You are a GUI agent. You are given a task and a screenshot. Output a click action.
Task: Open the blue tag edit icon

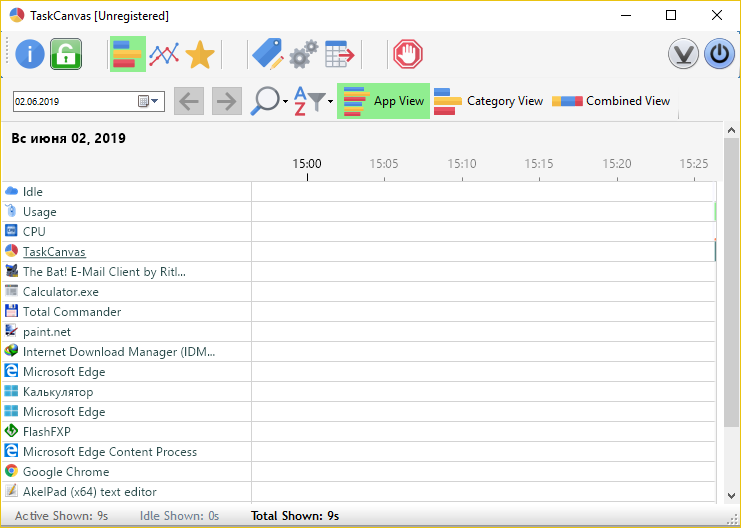point(267,54)
